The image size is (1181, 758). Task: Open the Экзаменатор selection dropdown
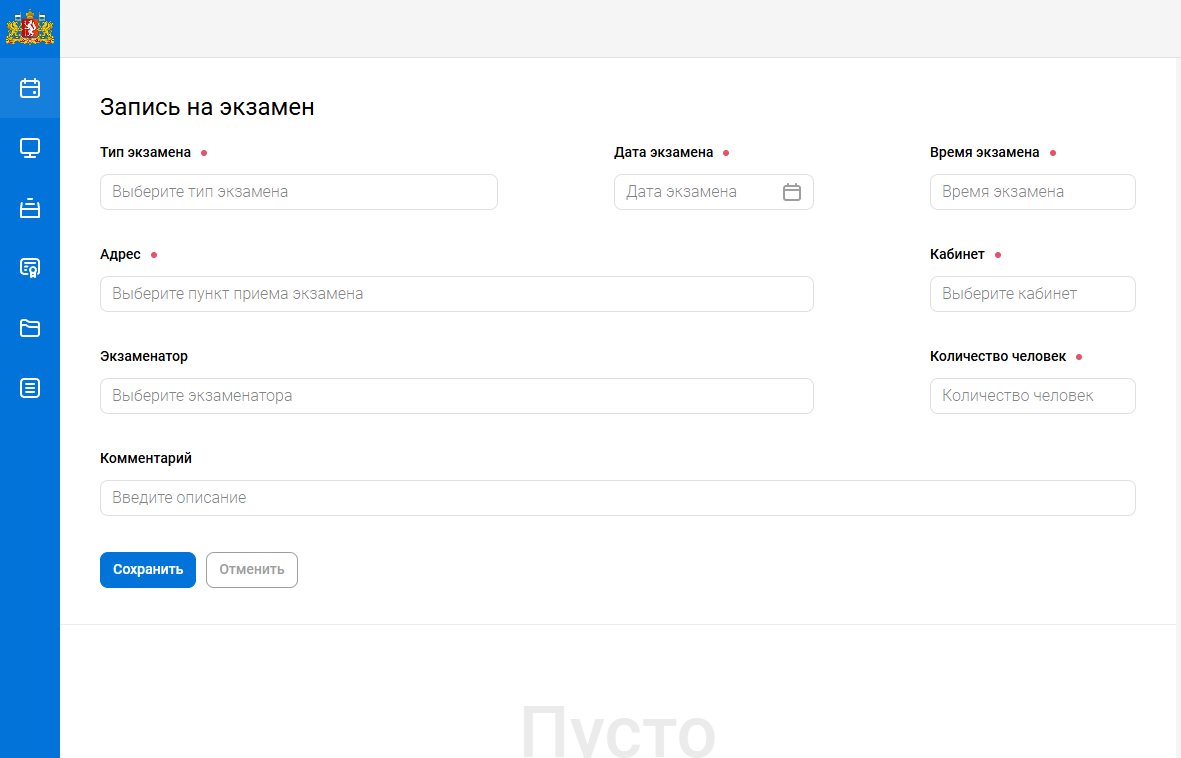(x=456, y=396)
